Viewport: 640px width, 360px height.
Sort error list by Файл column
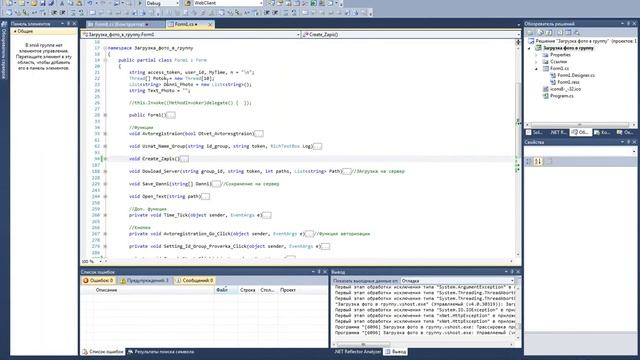coord(226,290)
